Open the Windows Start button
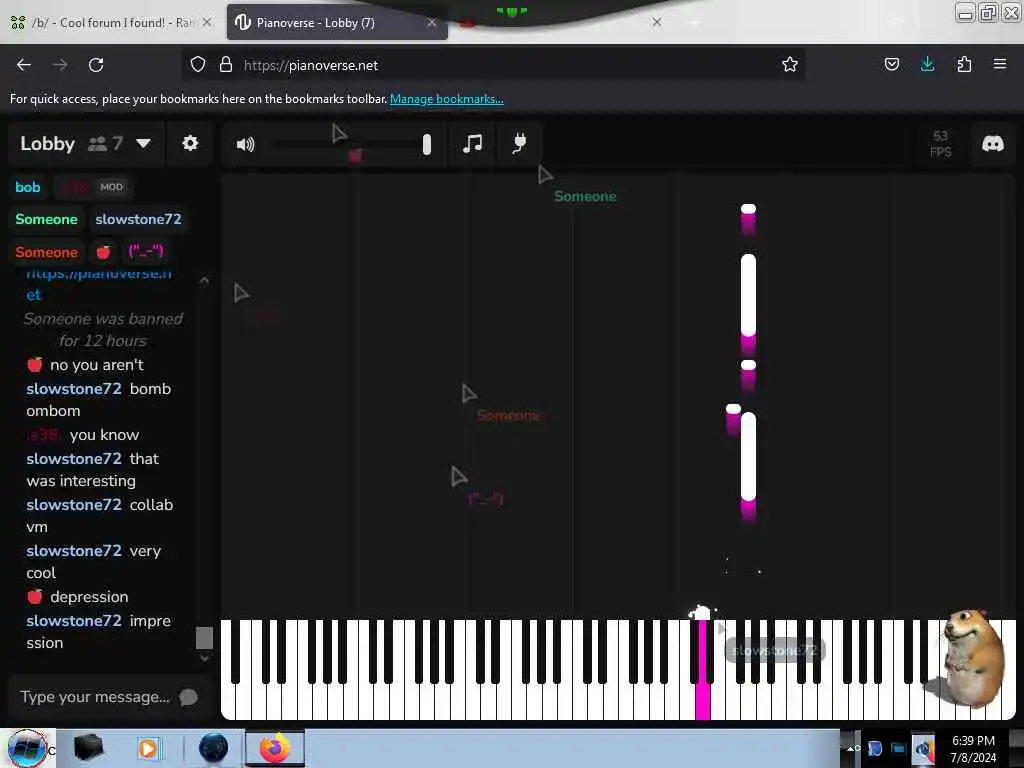Viewport: 1024px width, 768px height. pyautogui.click(x=27, y=748)
